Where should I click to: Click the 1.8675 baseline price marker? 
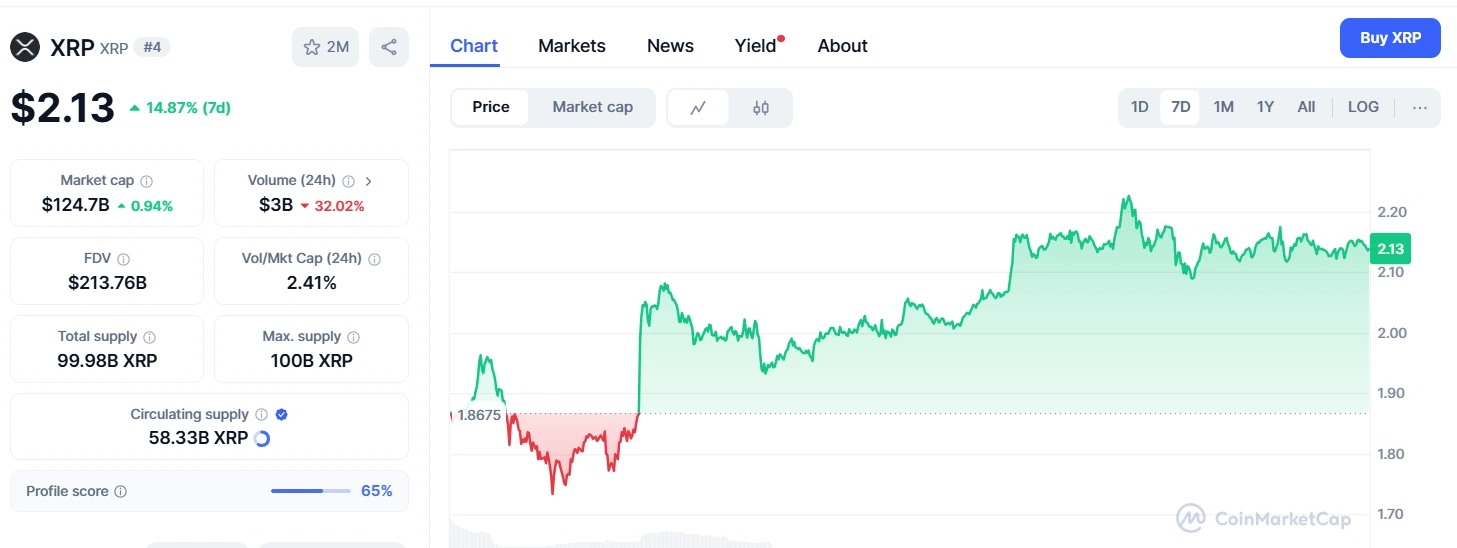(x=479, y=415)
